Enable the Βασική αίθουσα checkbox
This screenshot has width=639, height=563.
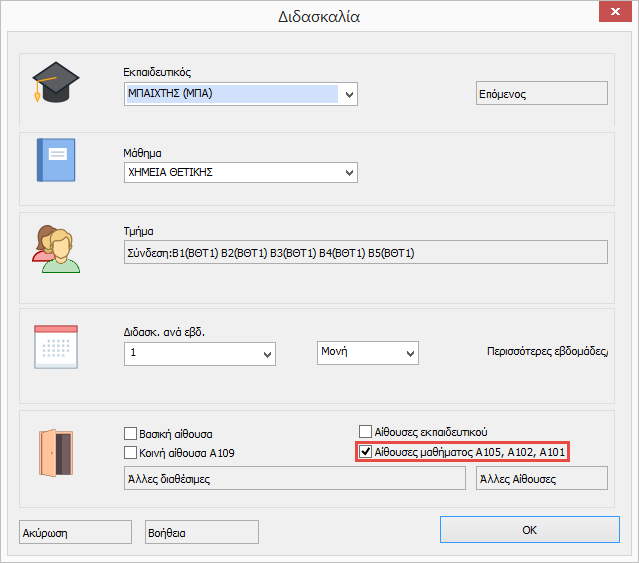pos(130,434)
